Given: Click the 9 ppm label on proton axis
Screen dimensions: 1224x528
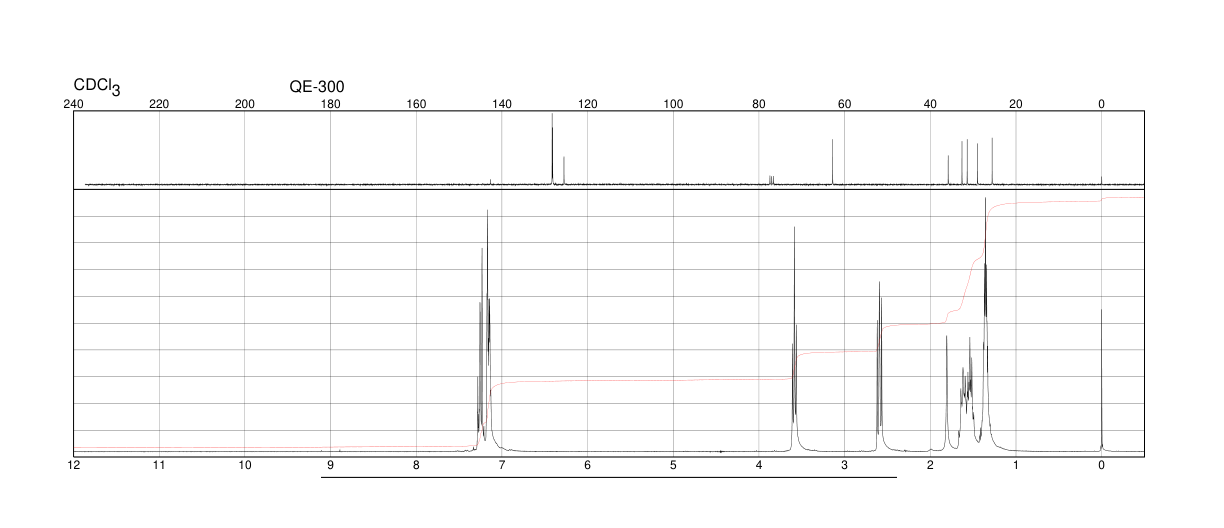Looking at the screenshot, I should coord(330,466).
